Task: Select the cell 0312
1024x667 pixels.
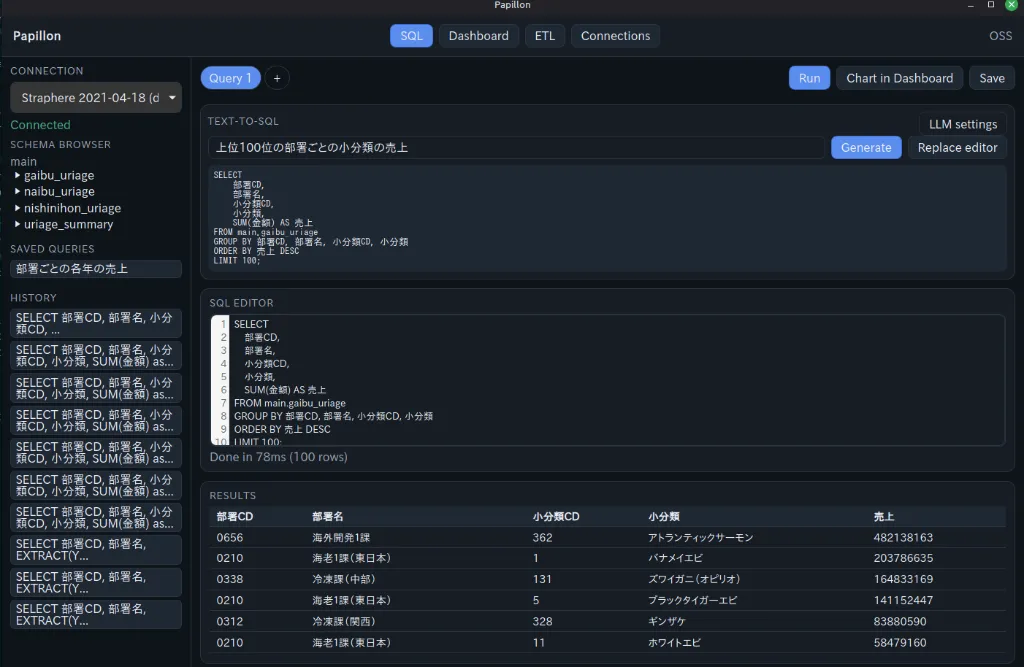Action: (x=230, y=621)
